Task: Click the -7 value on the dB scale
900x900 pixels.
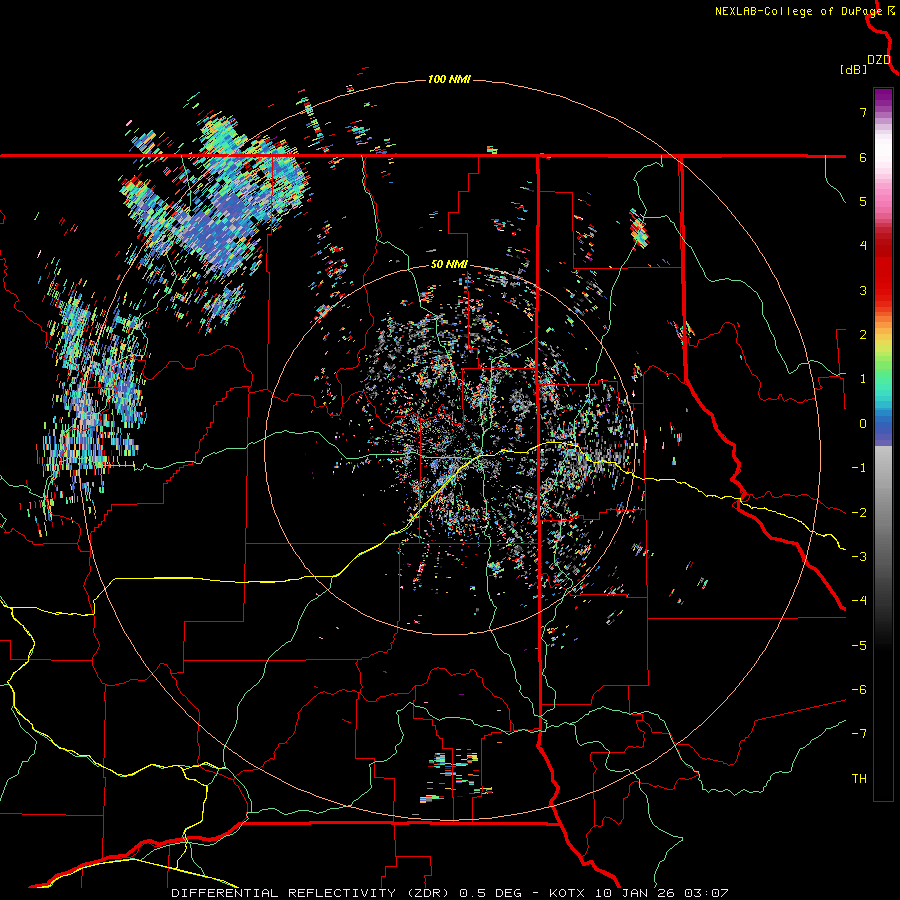Action: (x=859, y=734)
